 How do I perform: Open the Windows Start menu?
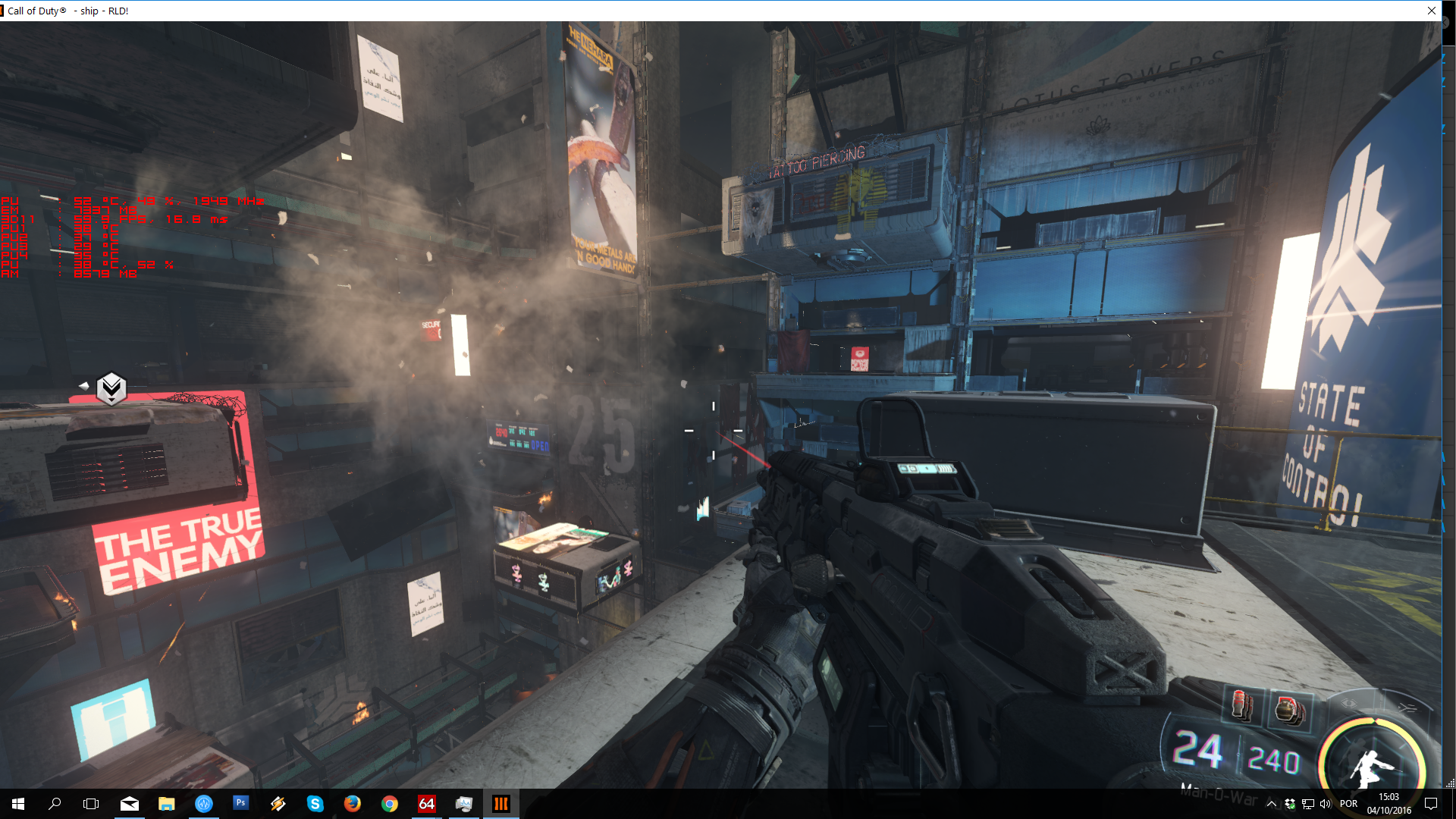(x=18, y=804)
